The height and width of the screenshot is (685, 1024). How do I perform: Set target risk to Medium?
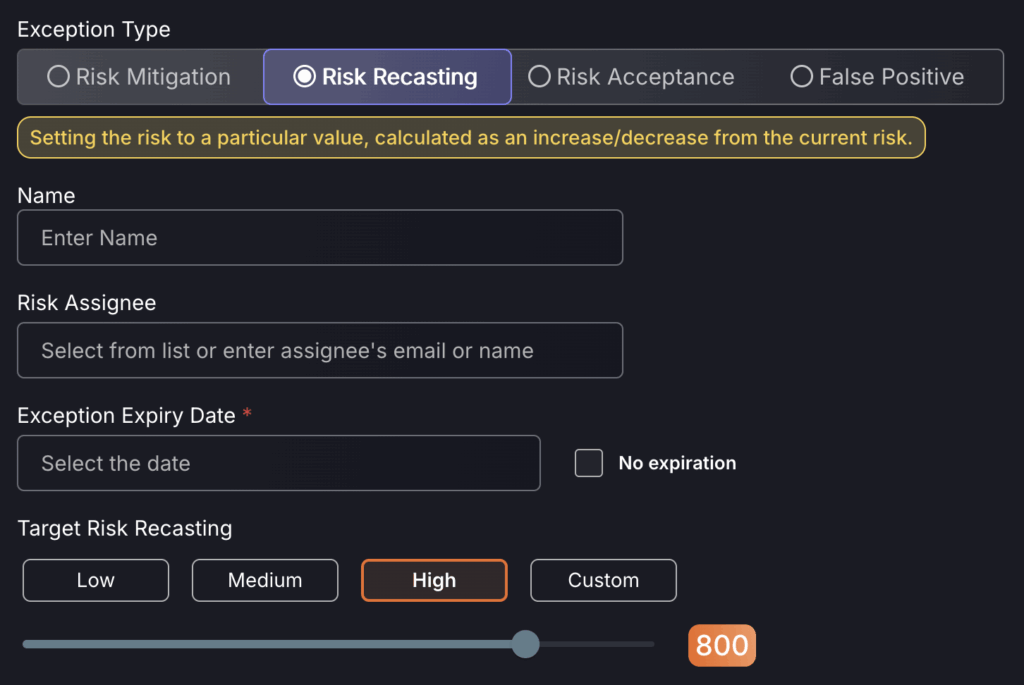pos(265,580)
